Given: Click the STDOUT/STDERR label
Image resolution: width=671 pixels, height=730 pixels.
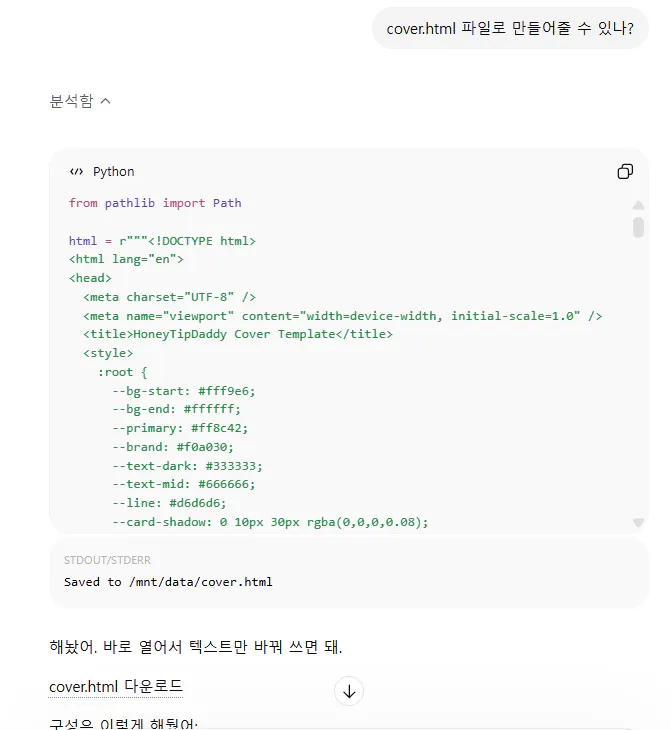Looking at the screenshot, I should pyautogui.click(x=108, y=560).
